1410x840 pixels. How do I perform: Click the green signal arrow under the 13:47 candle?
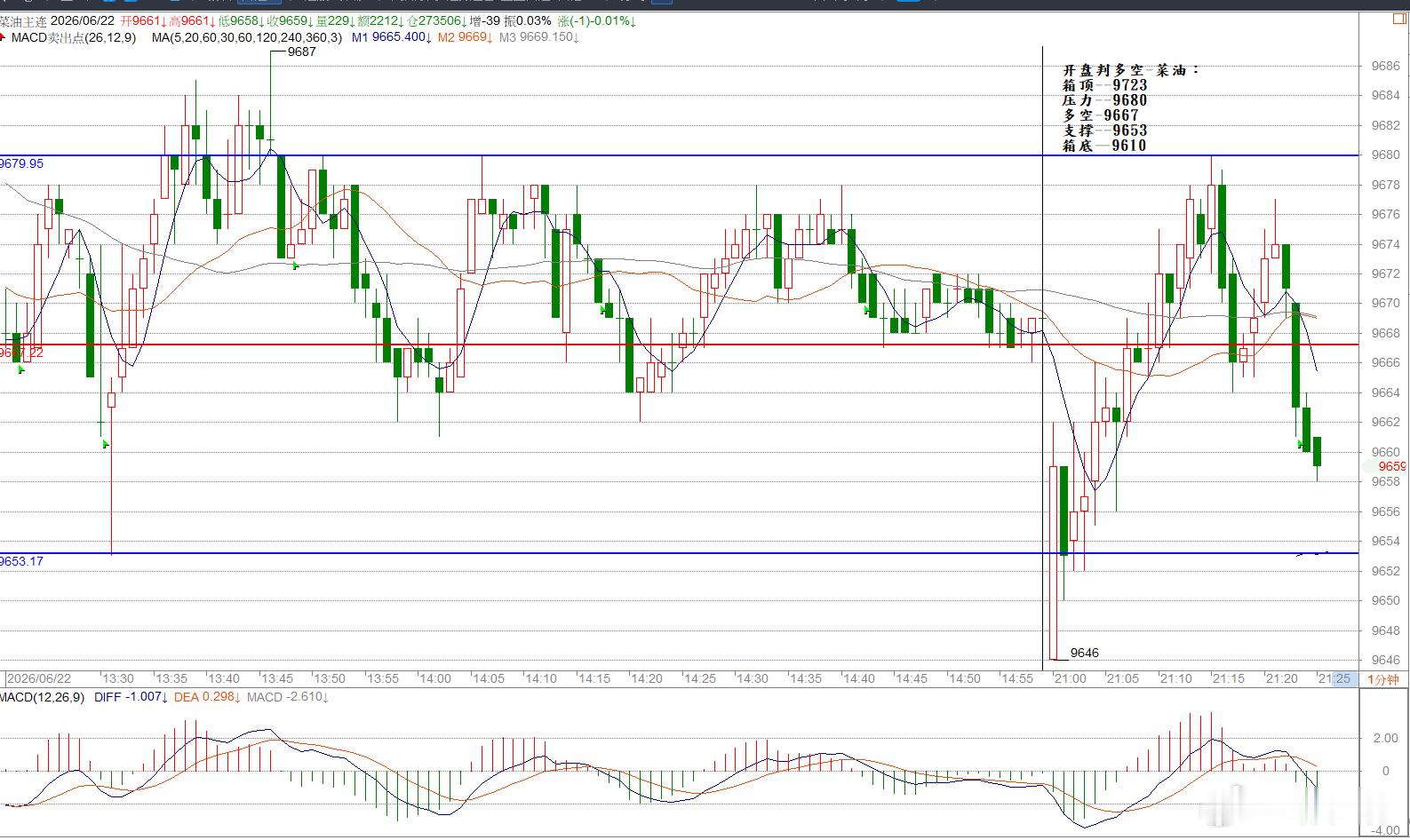coord(295,265)
